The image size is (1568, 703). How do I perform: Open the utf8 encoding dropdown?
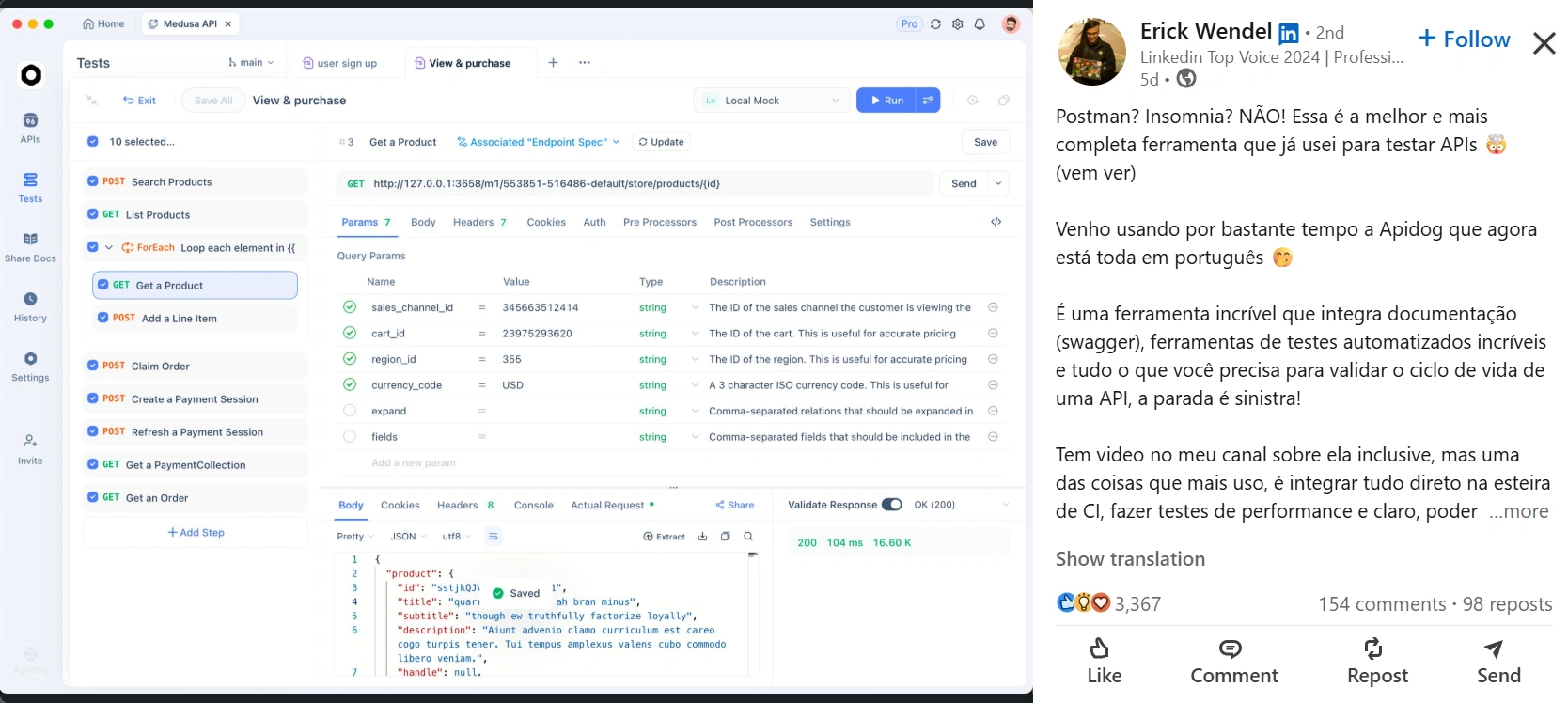click(x=457, y=537)
